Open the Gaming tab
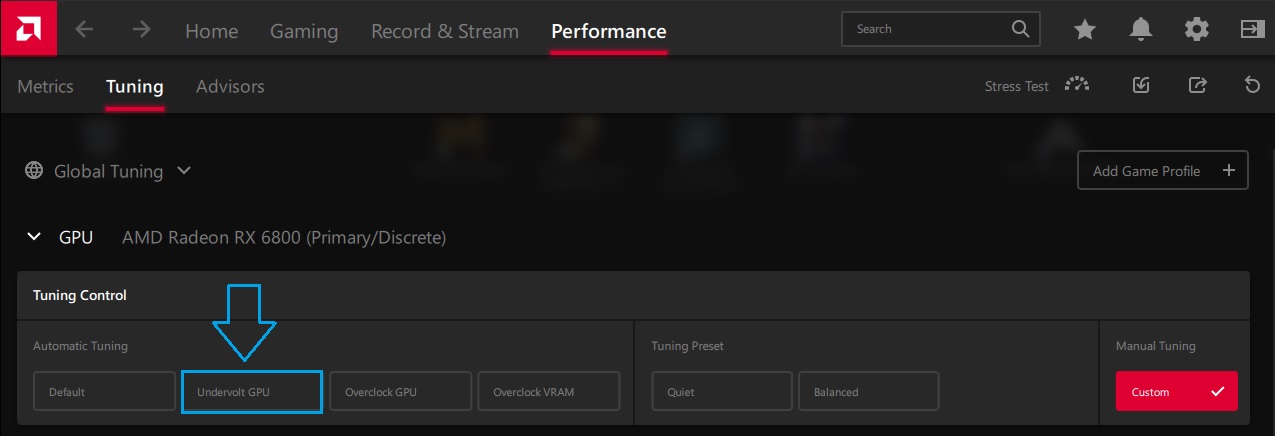Viewport: 1275px width, 436px height. [x=304, y=31]
